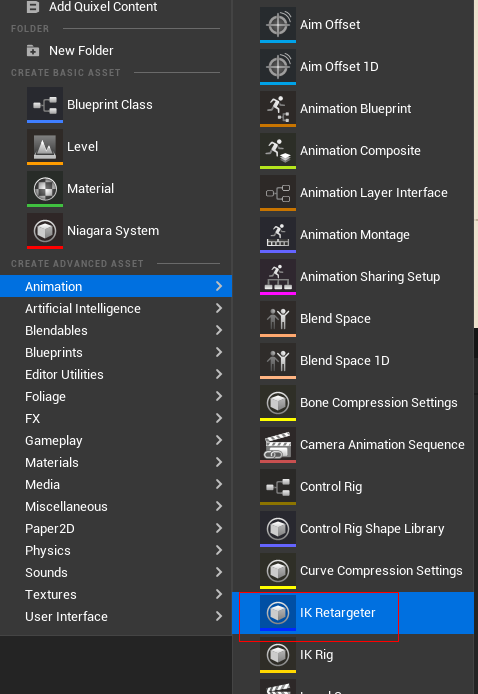This screenshot has height=694, width=478.
Task: Expand the Artificial Intelligence submenu arrow
Action: [x=219, y=308]
